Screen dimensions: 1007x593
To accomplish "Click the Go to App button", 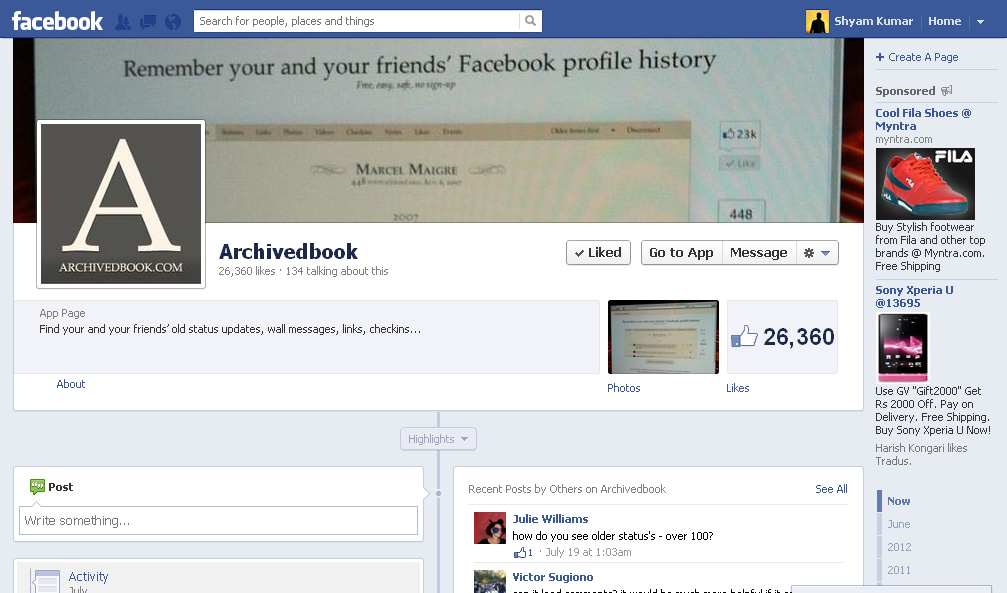I will point(681,253).
